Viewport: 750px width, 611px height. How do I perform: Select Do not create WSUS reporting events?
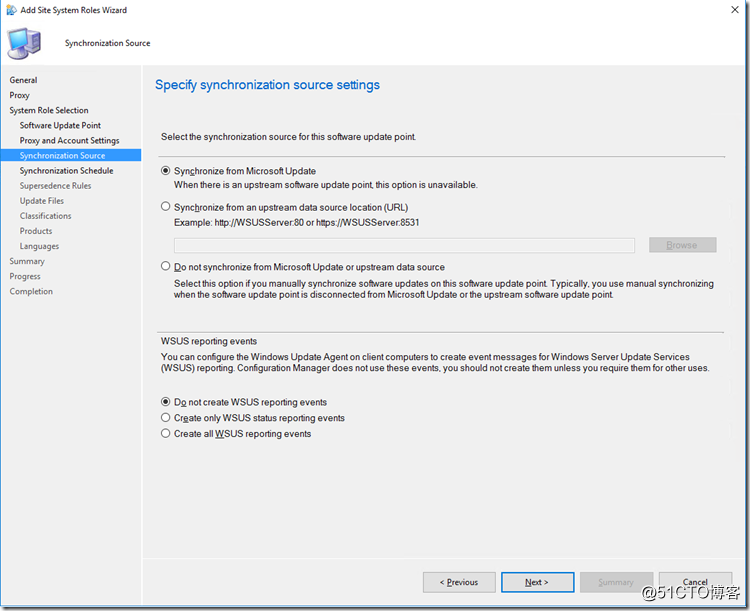point(165,401)
